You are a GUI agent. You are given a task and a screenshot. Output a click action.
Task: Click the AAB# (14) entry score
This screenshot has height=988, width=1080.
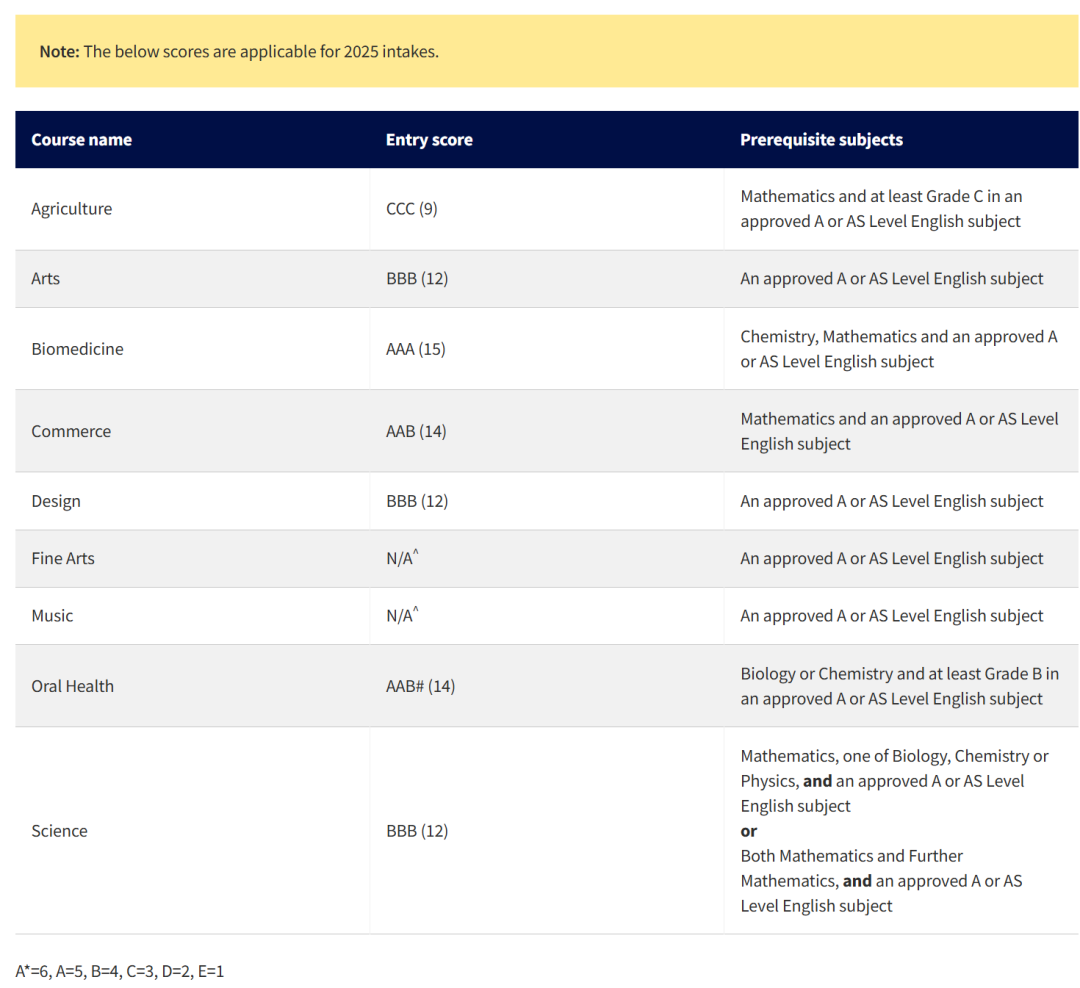(x=420, y=686)
